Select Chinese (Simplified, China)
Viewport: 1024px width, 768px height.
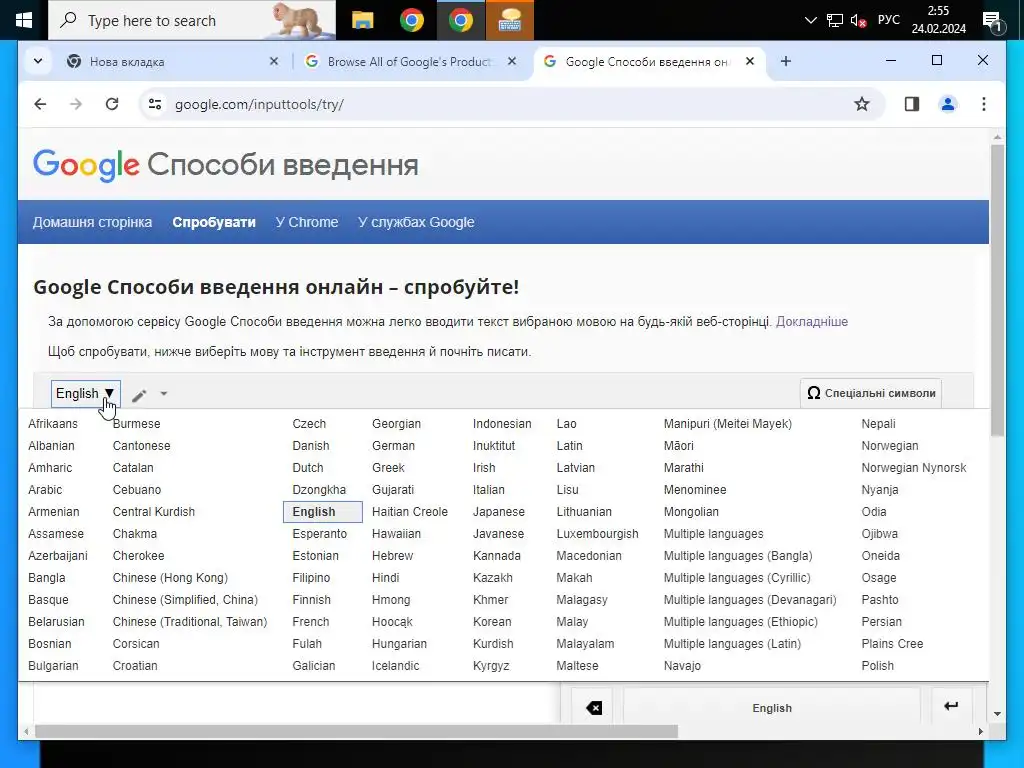(185, 600)
